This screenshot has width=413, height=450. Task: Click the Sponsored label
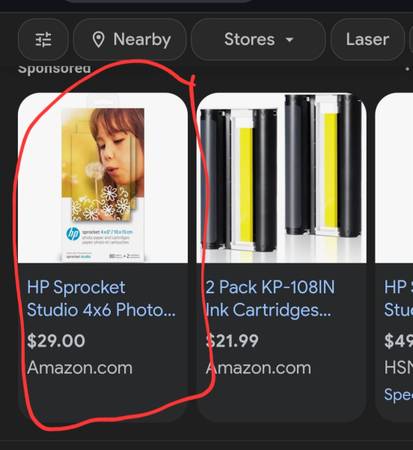54,68
